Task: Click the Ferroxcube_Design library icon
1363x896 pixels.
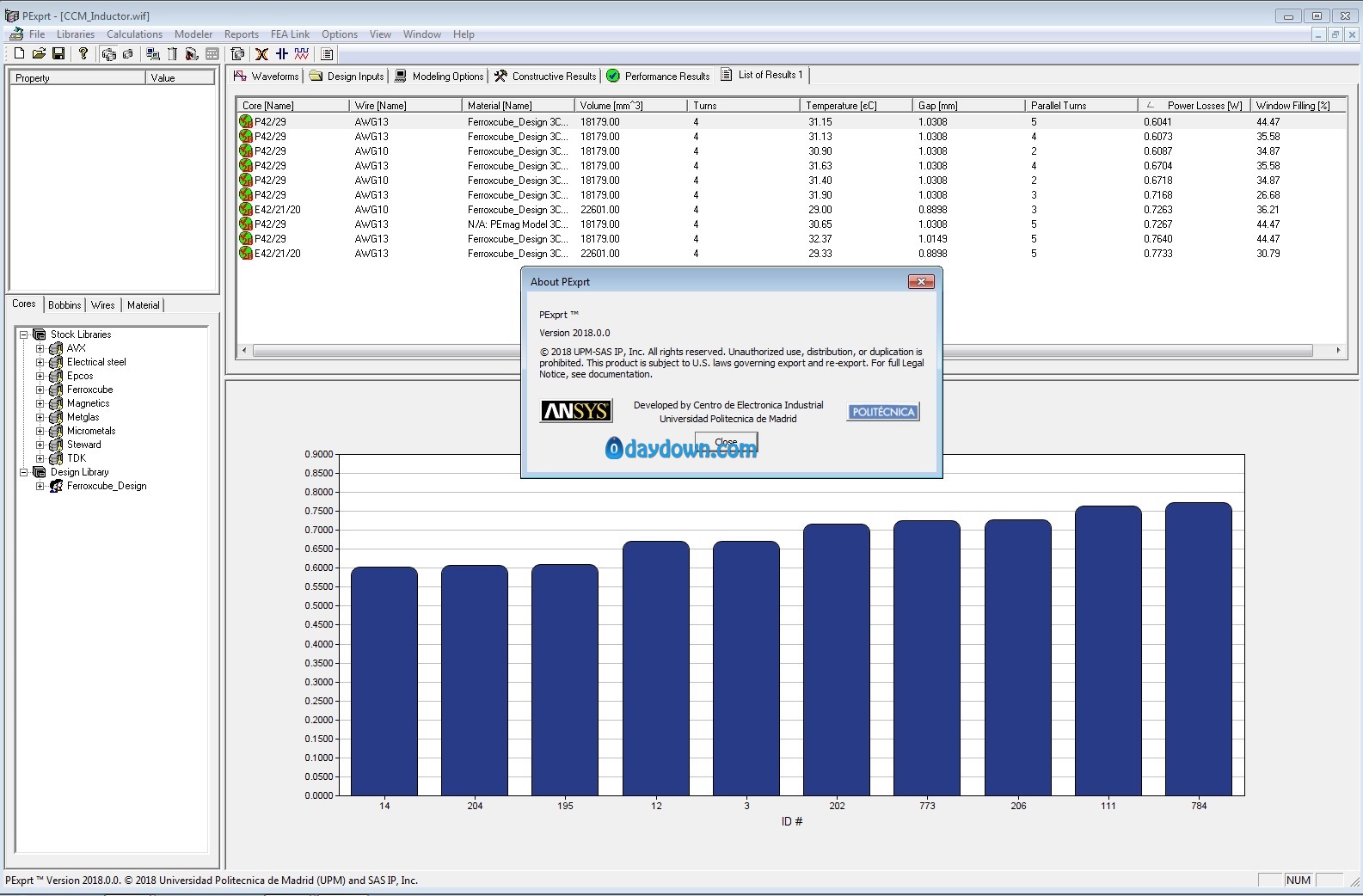Action: 56,486
